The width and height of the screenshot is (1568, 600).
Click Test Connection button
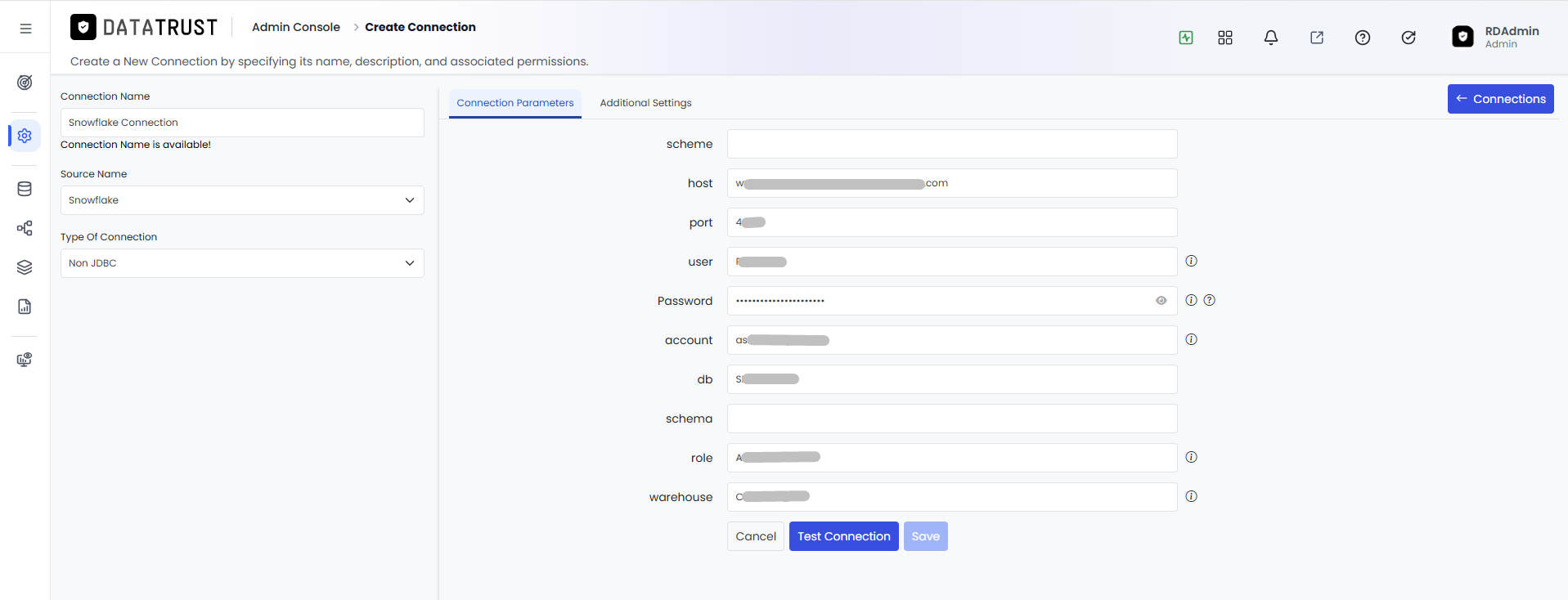click(x=844, y=536)
